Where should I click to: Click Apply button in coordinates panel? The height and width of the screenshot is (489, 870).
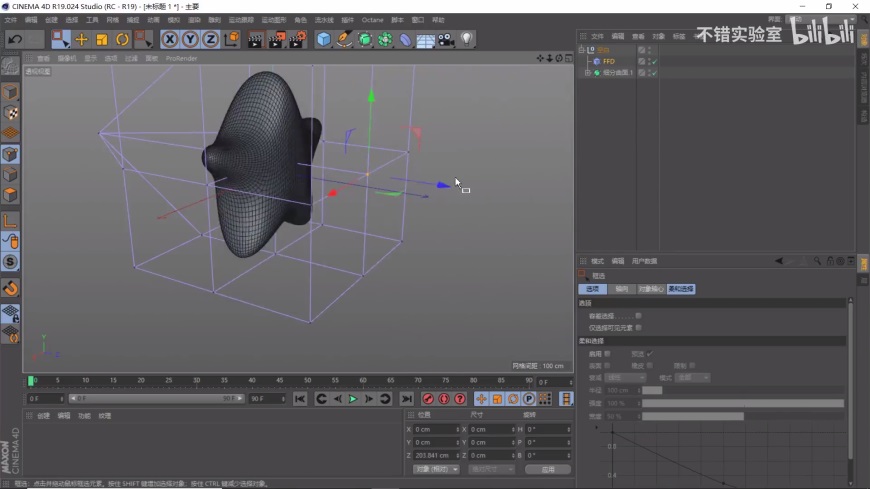pos(548,470)
